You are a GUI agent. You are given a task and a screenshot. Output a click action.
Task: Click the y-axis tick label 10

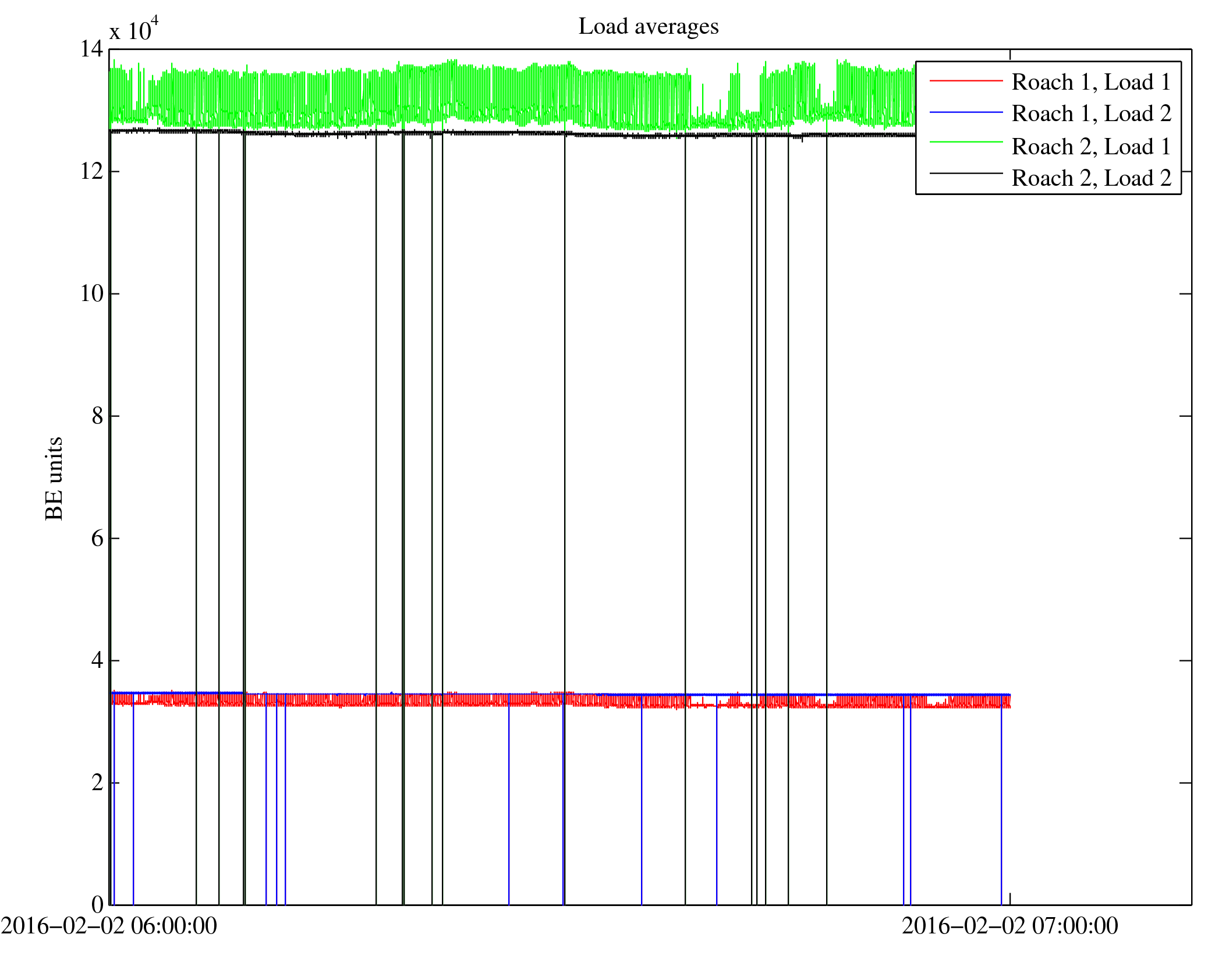91,293
